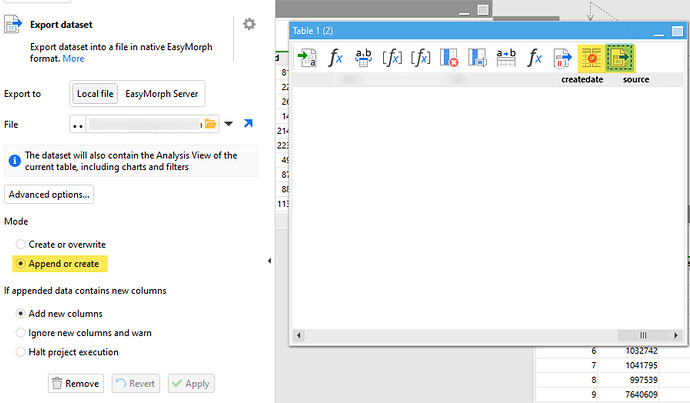Open the File path dropdown arrow
The width and height of the screenshot is (690, 403).
229,124
